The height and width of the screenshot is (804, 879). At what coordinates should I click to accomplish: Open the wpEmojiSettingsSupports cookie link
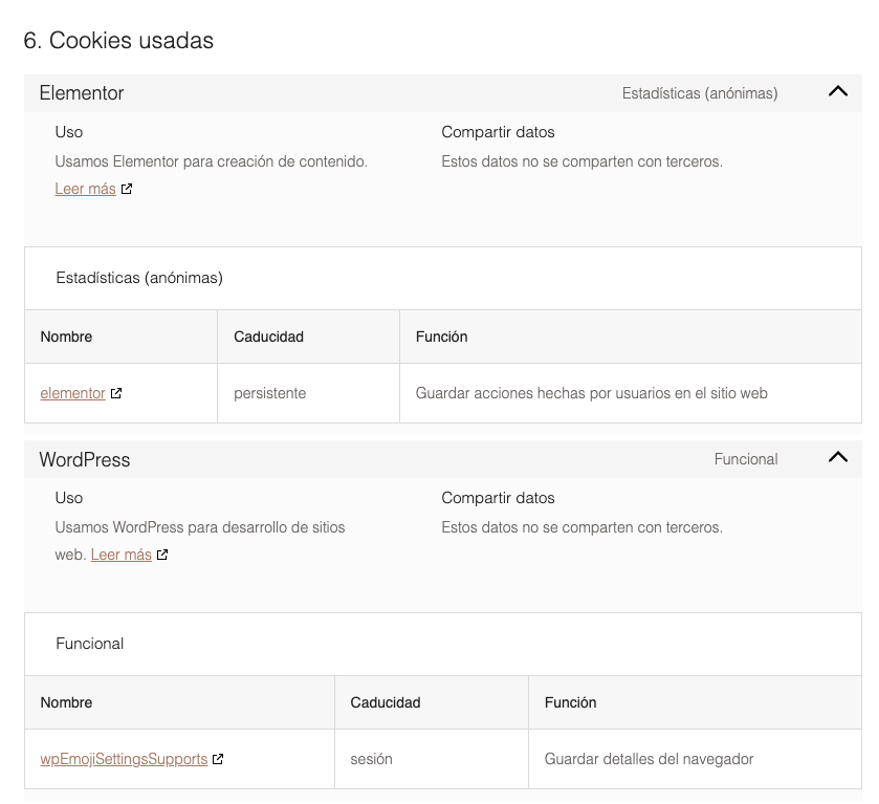[x=123, y=759]
